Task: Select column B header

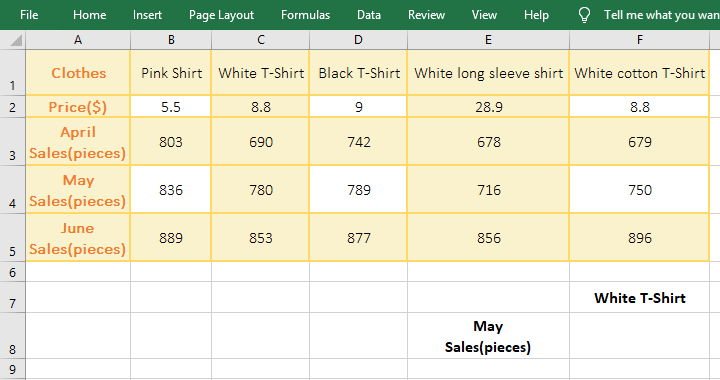Action: [171, 40]
